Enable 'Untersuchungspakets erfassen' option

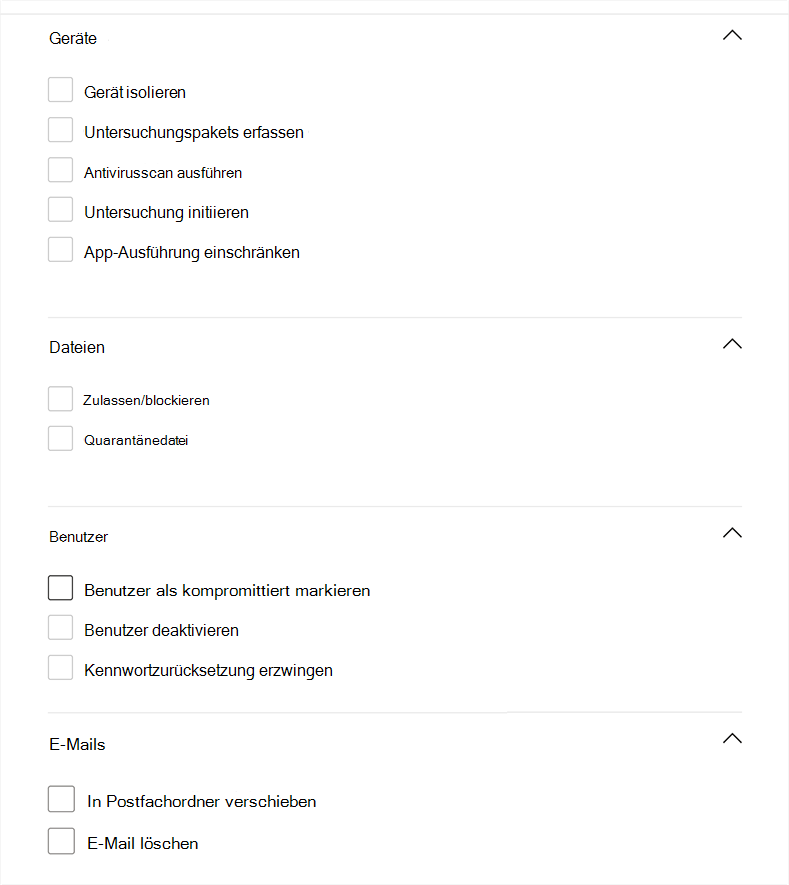click(x=61, y=130)
